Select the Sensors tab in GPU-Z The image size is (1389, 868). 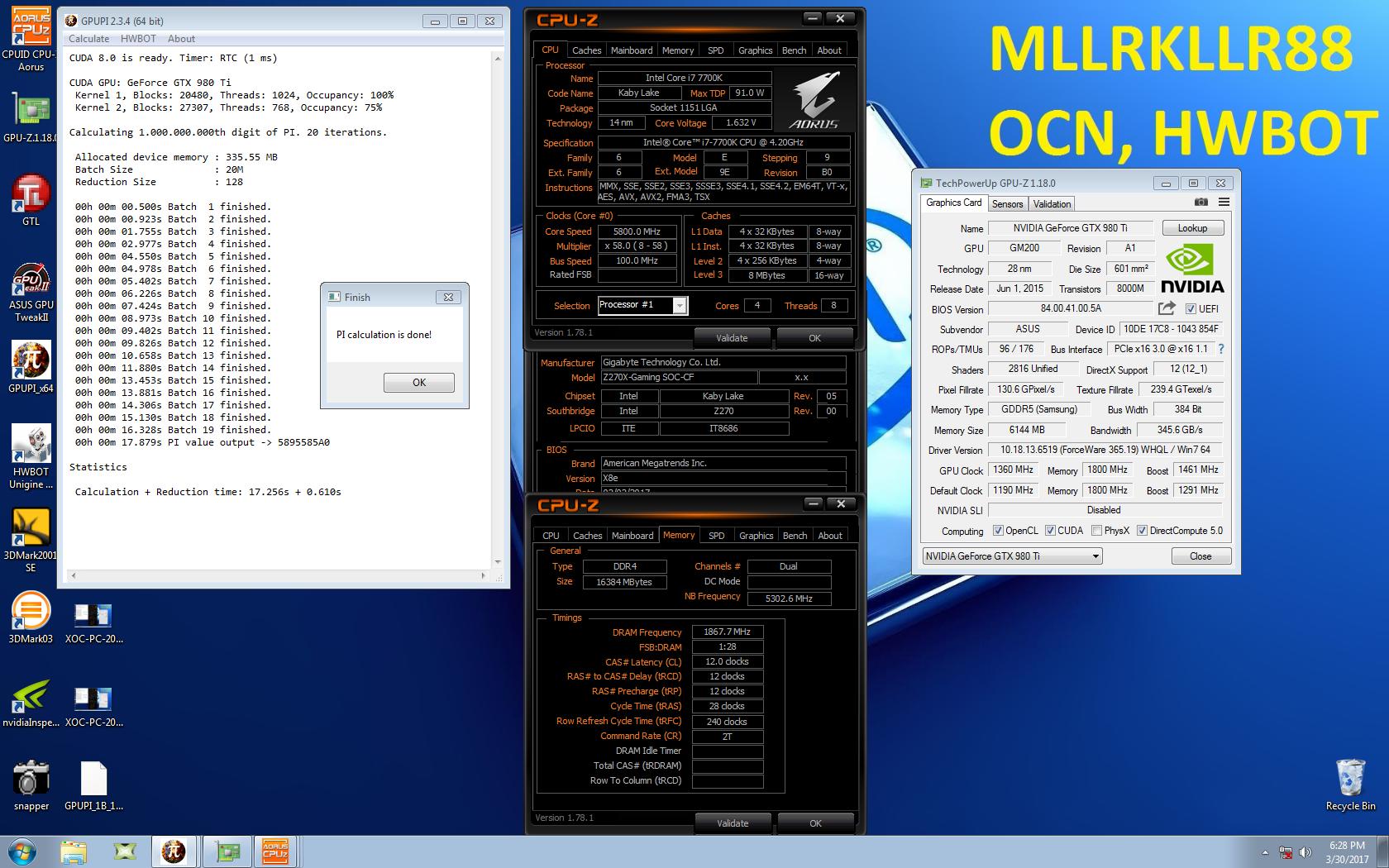(x=1007, y=204)
